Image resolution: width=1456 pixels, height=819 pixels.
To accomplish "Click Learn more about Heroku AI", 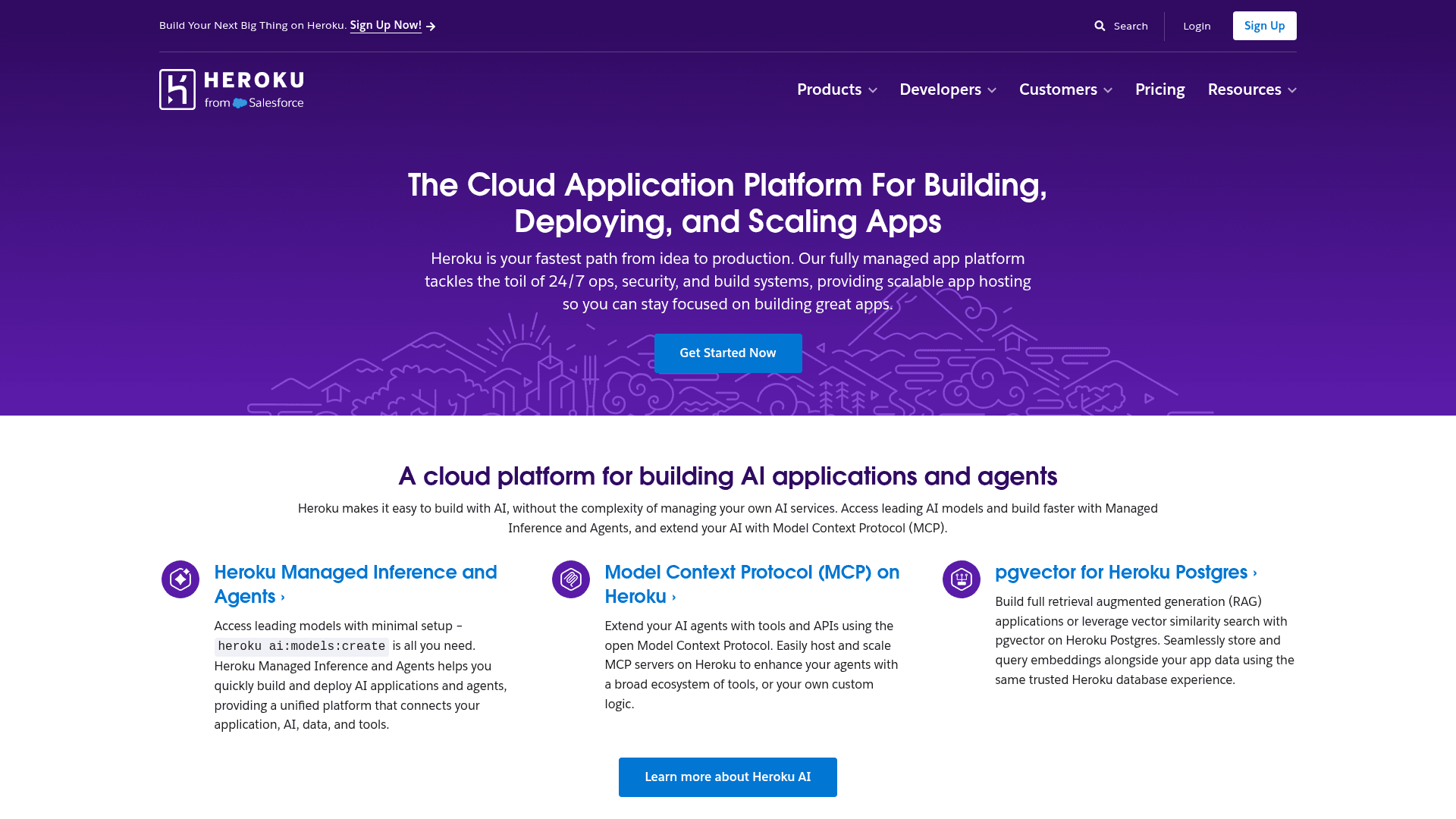I will 728,777.
